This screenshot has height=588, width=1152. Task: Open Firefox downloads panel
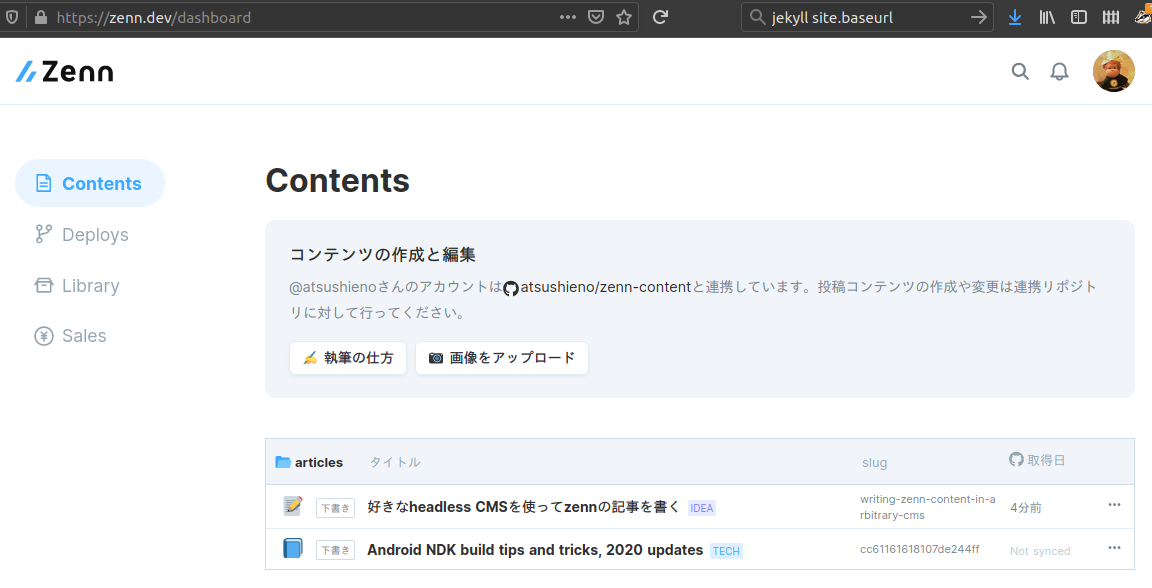click(x=1014, y=17)
